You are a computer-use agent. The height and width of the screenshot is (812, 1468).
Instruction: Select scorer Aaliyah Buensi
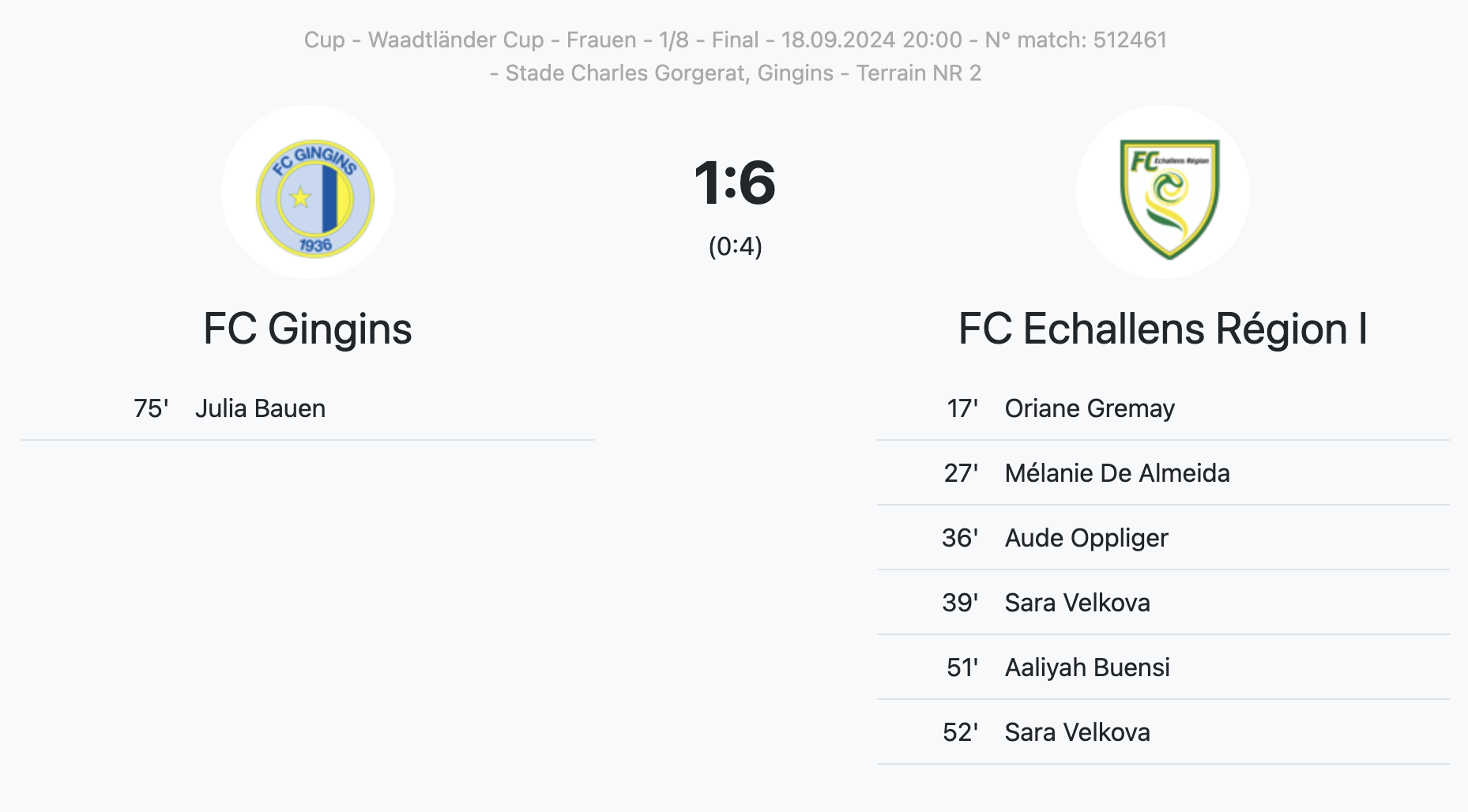point(1087,667)
